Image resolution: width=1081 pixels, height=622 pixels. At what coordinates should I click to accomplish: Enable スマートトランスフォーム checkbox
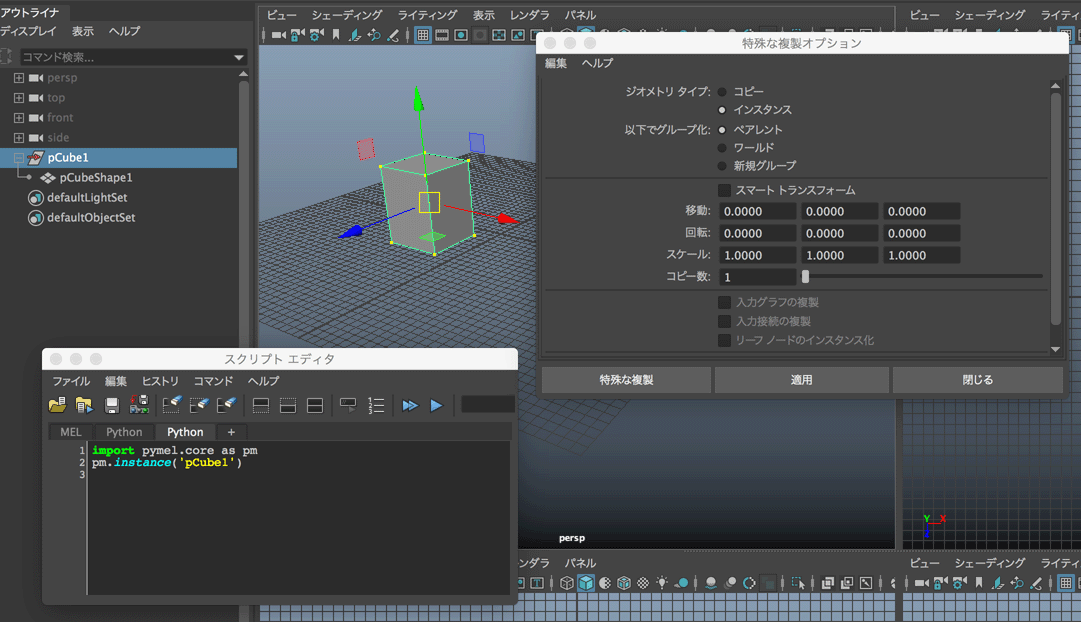pos(722,189)
